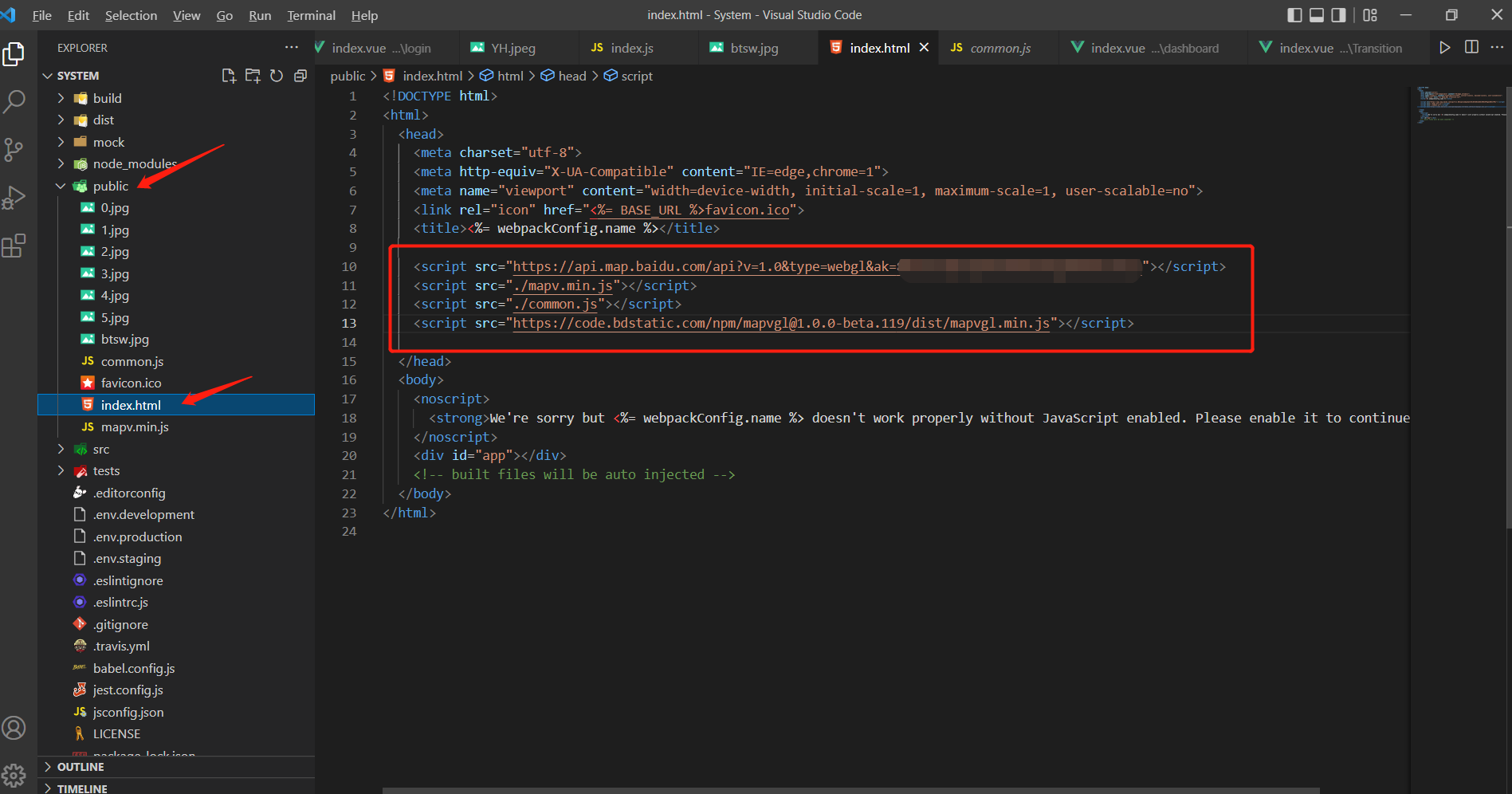Viewport: 1512px width, 794px height.
Task: Expand the build folder
Action: coord(61,98)
